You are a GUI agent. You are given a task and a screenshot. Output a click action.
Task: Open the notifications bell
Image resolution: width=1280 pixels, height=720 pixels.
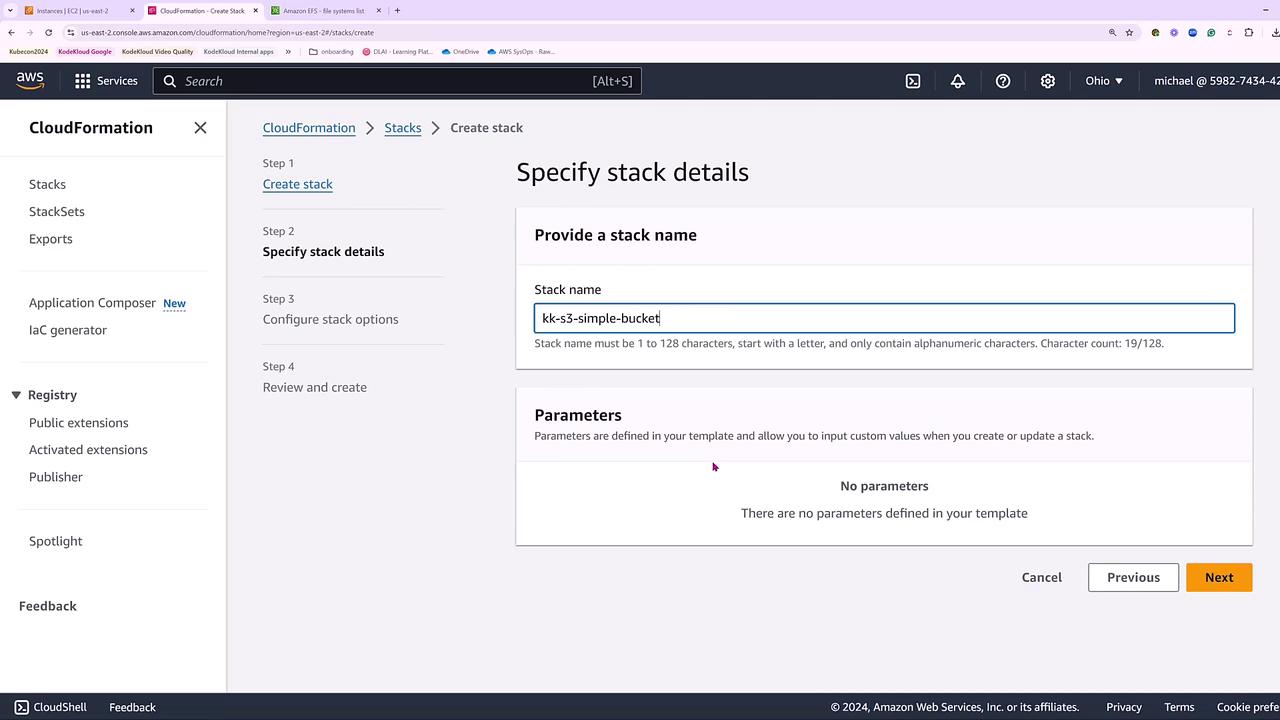coord(958,81)
